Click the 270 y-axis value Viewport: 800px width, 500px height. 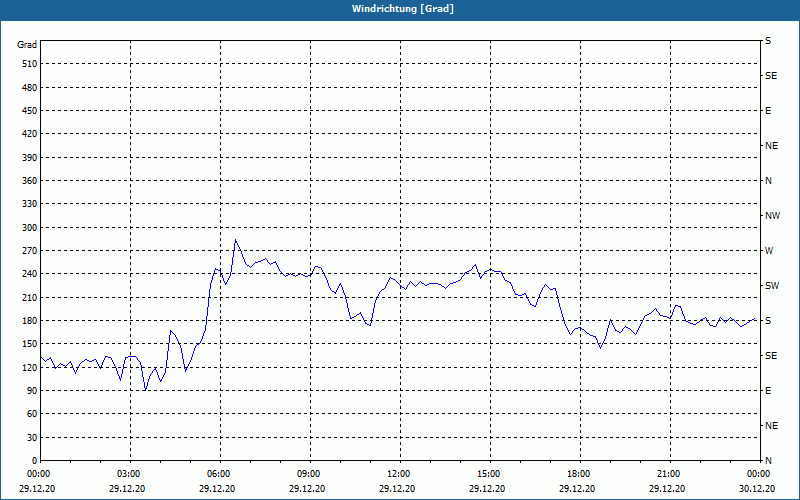(x=30, y=251)
